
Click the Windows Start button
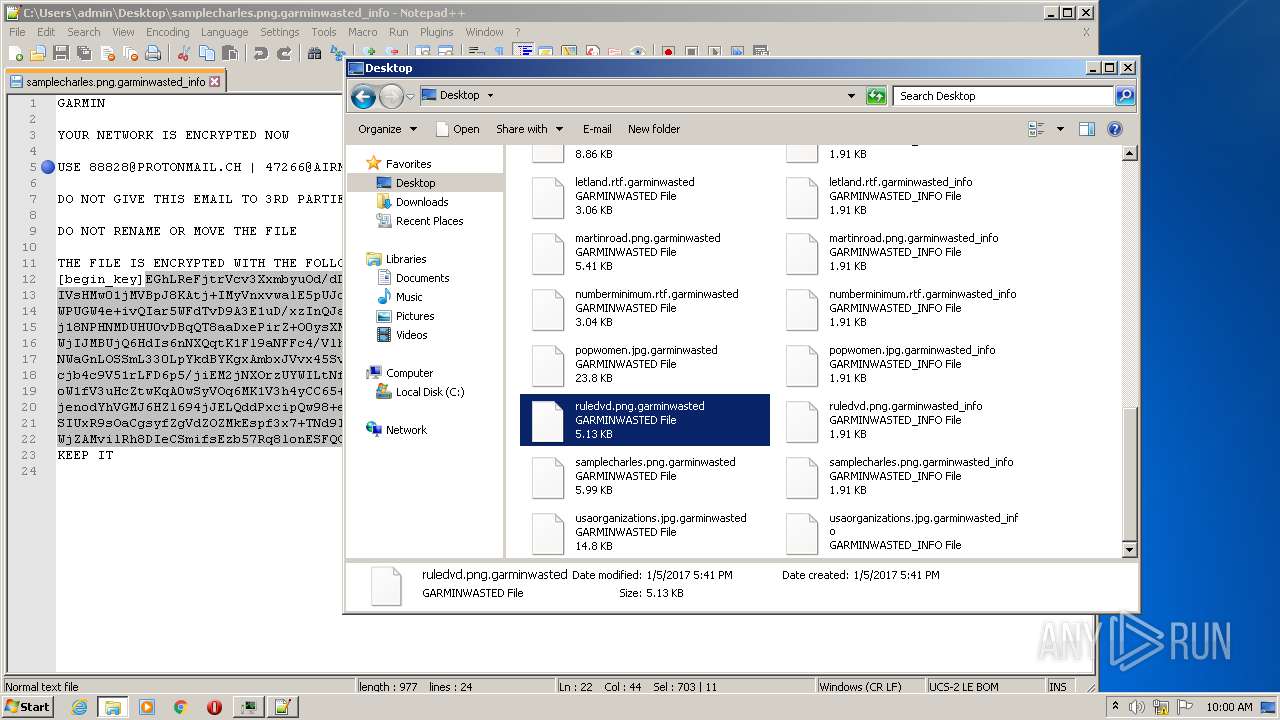(x=28, y=707)
